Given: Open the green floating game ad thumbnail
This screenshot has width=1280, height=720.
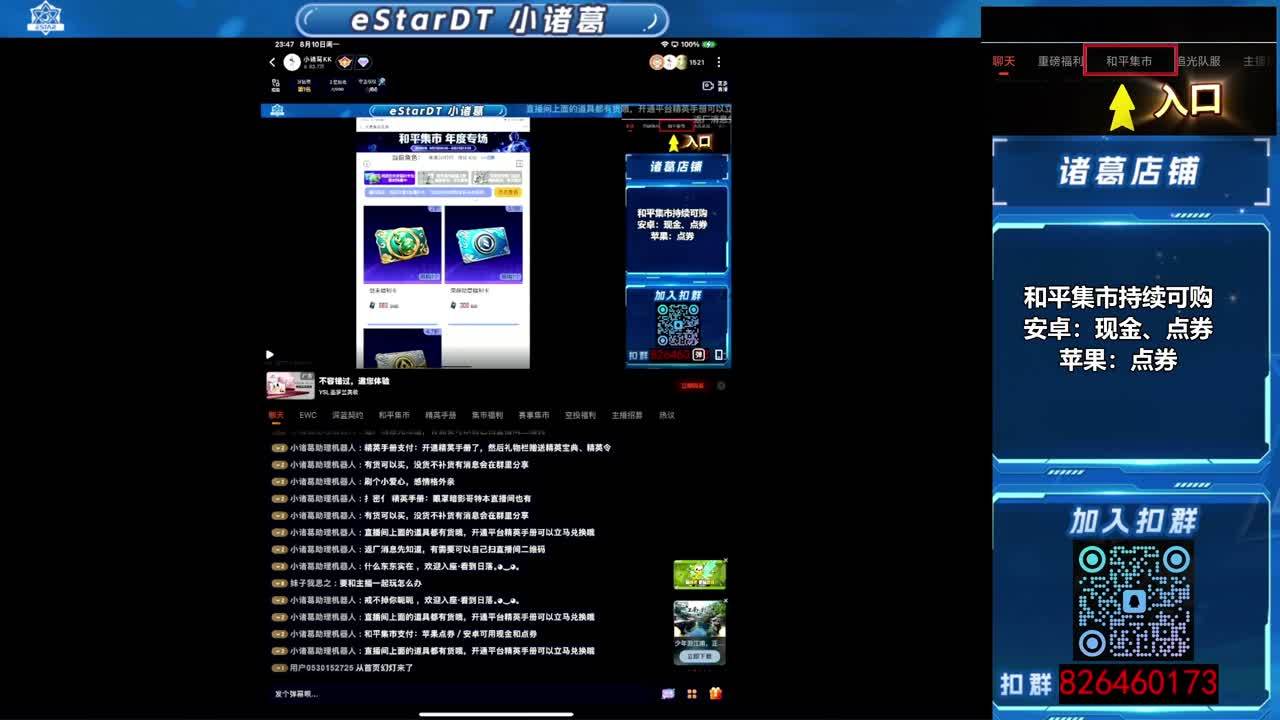Looking at the screenshot, I should click(699, 575).
